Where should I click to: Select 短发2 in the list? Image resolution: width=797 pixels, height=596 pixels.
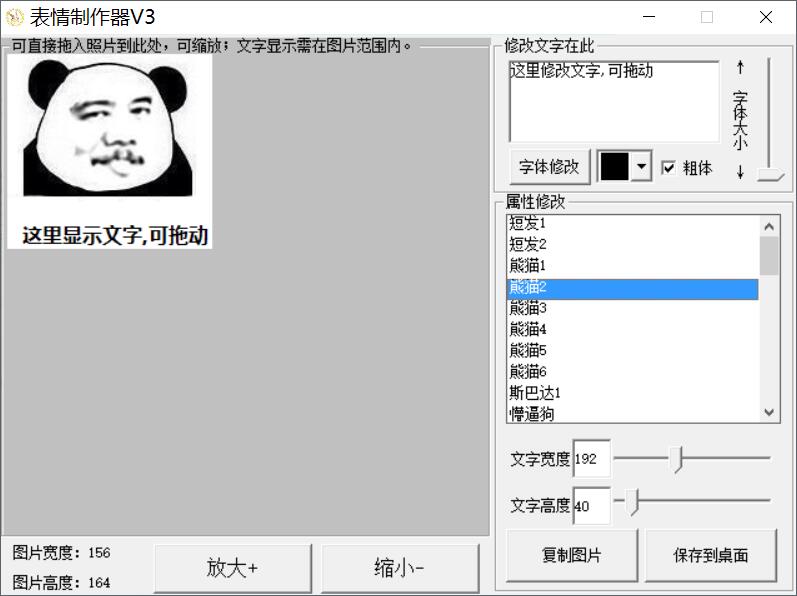632,244
